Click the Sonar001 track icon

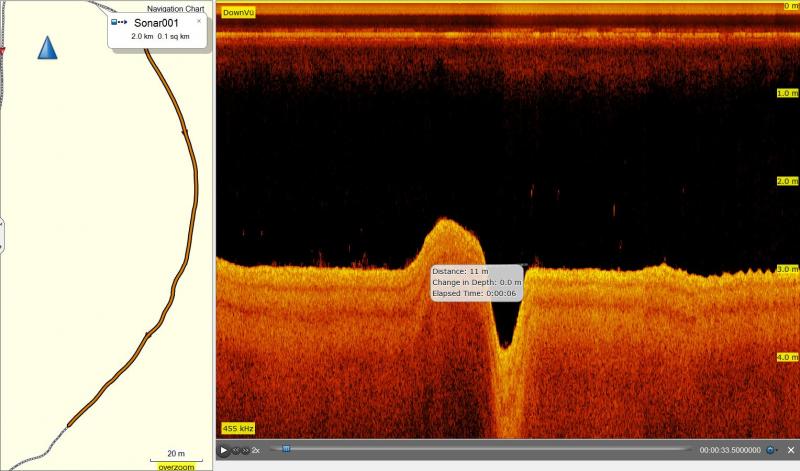tap(120, 22)
